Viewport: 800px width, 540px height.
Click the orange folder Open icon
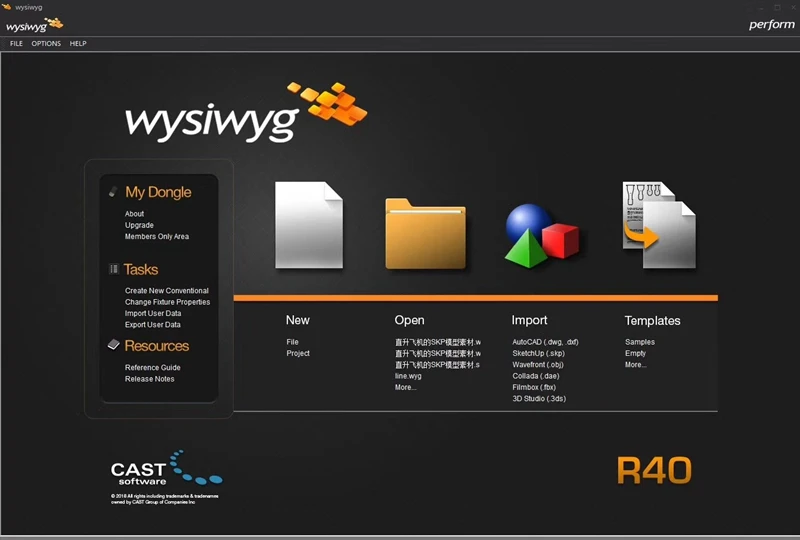426,234
